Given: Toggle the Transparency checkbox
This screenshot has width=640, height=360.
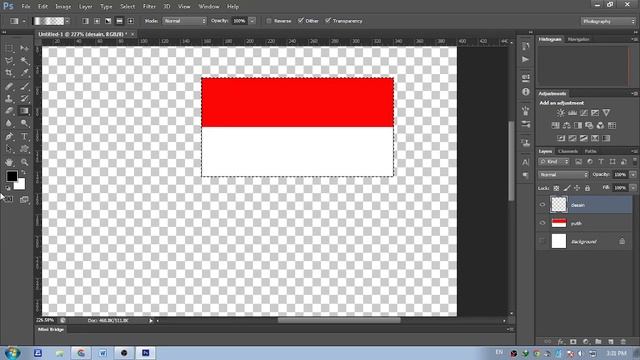Looking at the screenshot, I should (328, 20).
